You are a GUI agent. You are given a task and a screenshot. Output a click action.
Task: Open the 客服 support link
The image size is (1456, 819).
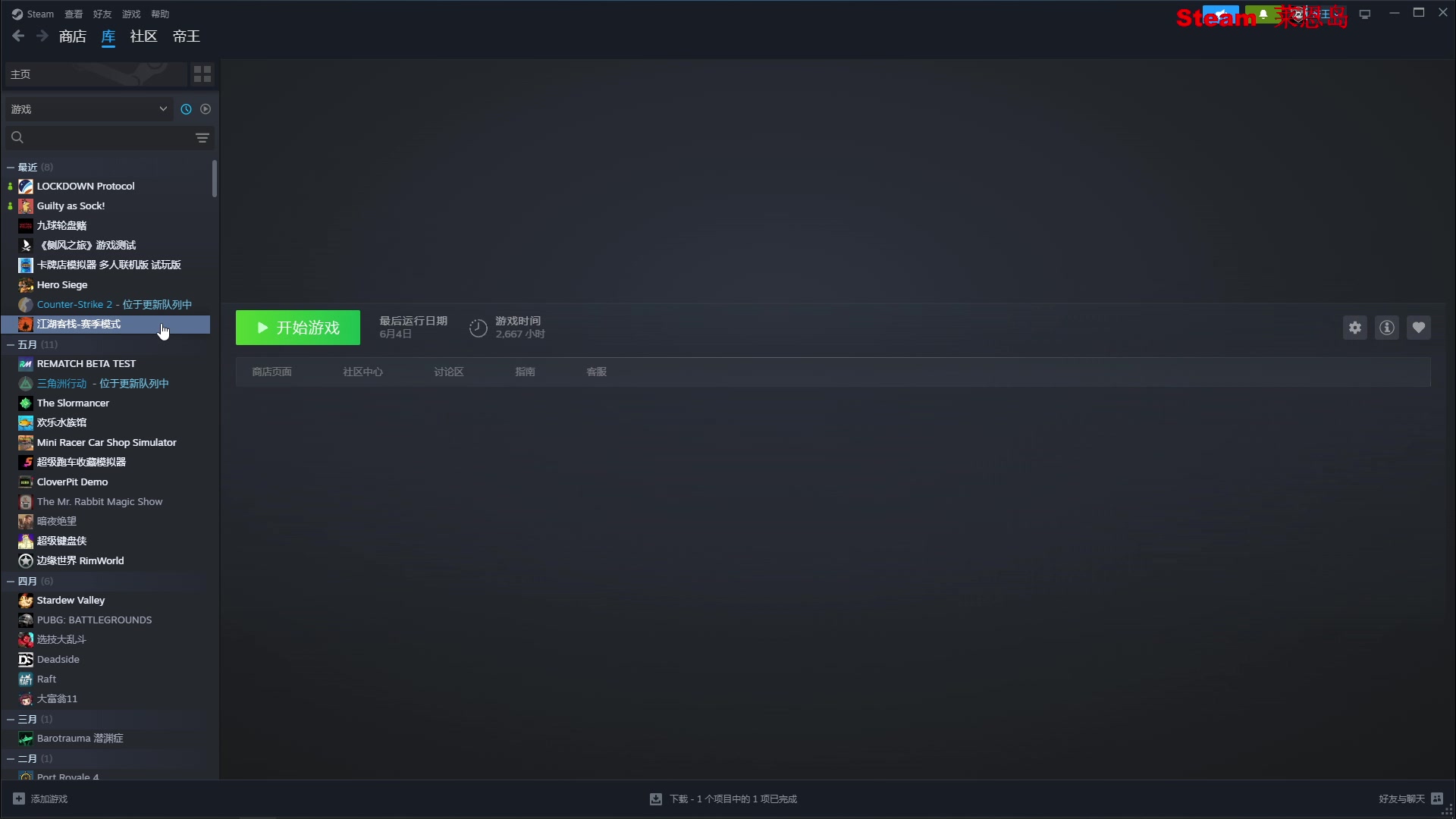[597, 372]
